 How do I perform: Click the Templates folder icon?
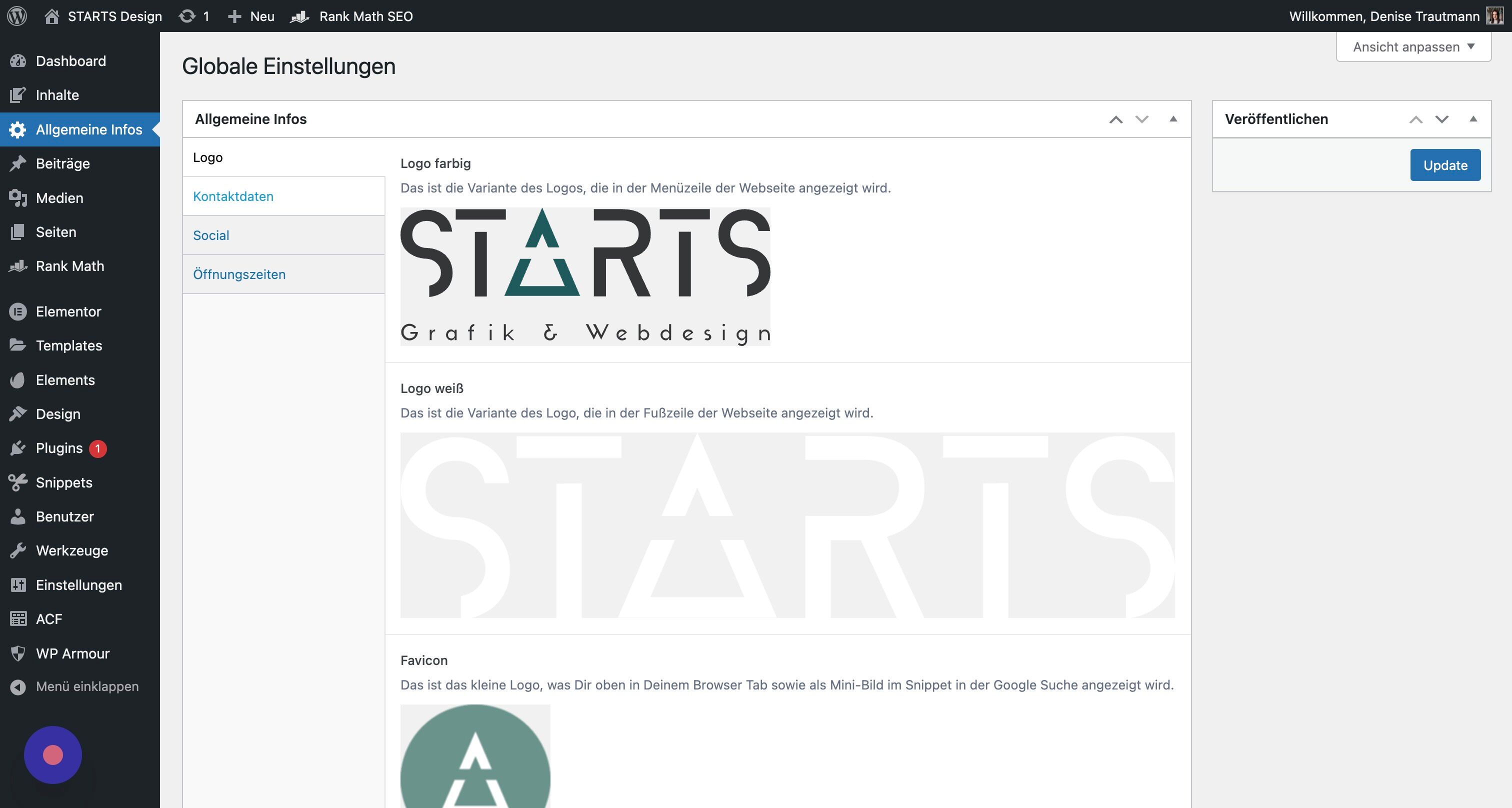tap(18, 345)
